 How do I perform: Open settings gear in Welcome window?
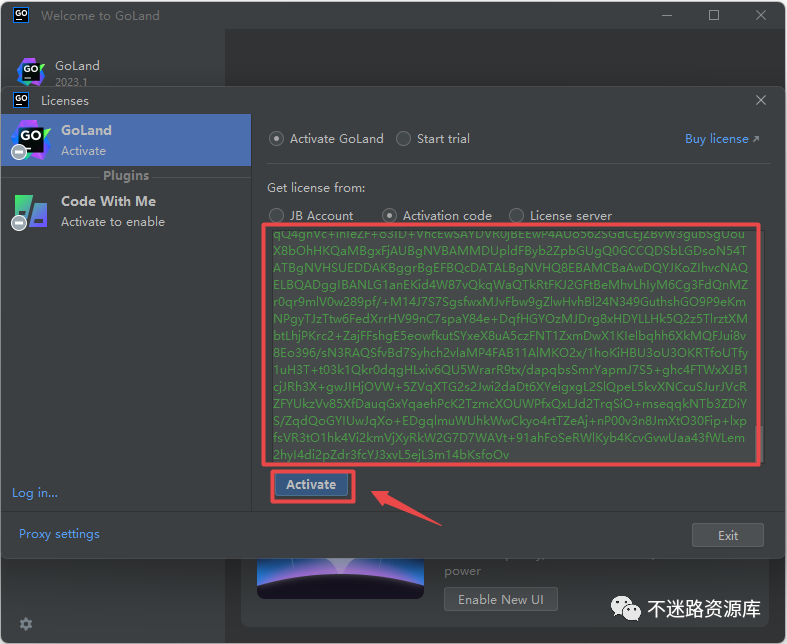pos(26,624)
